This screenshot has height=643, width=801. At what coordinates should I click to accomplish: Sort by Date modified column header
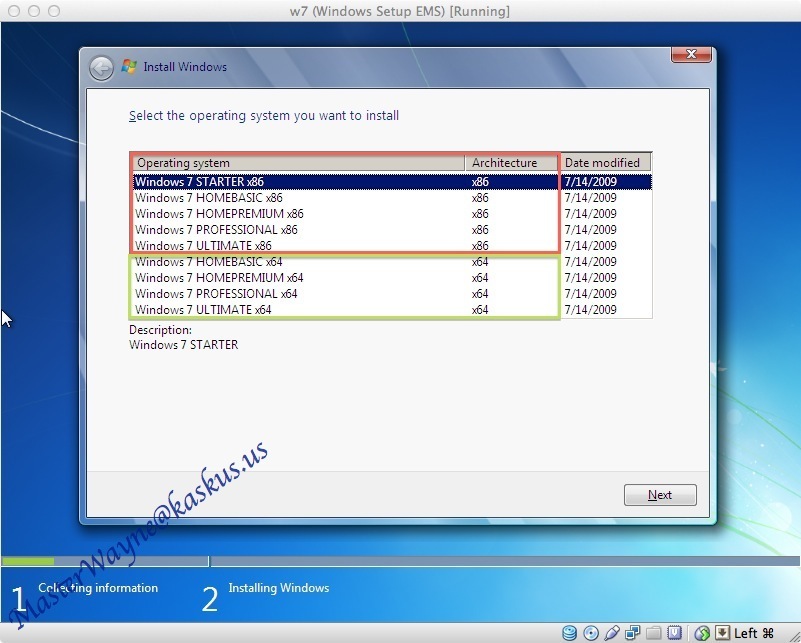click(605, 163)
